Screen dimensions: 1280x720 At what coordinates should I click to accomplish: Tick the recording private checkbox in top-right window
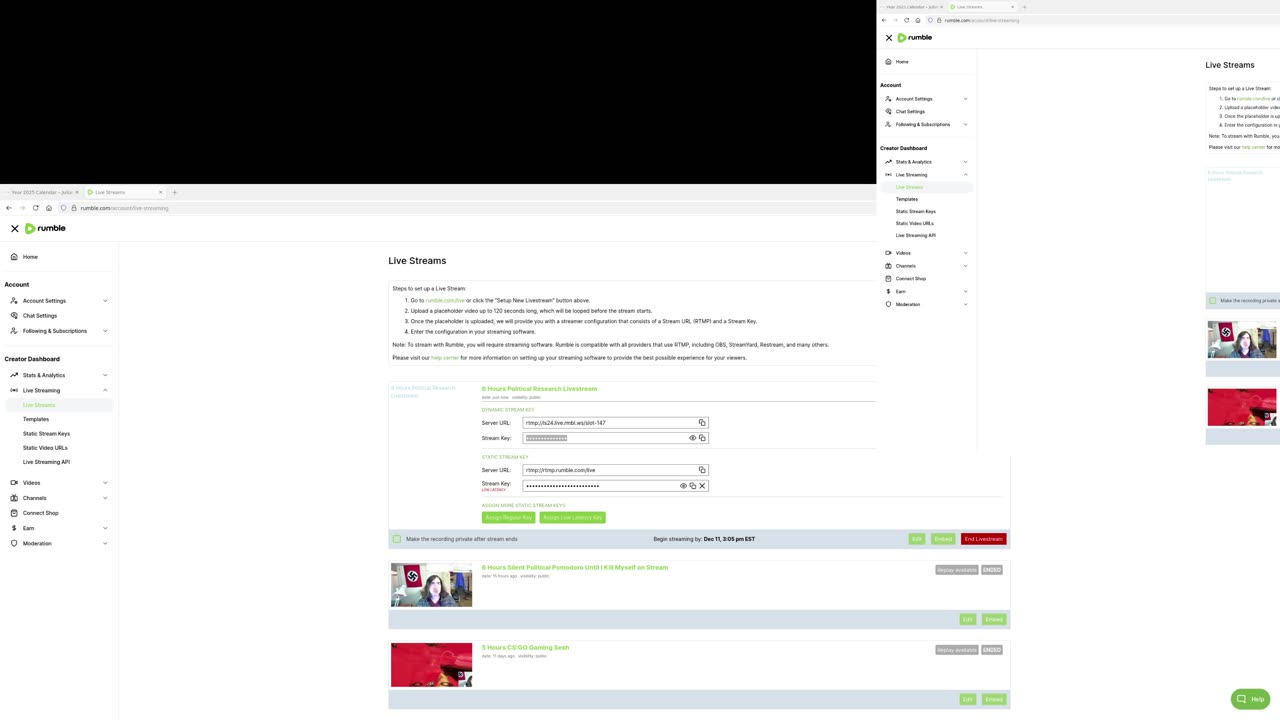pyautogui.click(x=1213, y=300)
